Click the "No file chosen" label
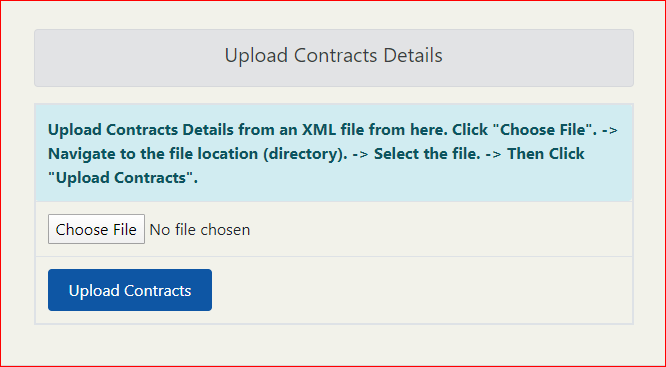This screenshot has width=666, height=367. [200, 230]
